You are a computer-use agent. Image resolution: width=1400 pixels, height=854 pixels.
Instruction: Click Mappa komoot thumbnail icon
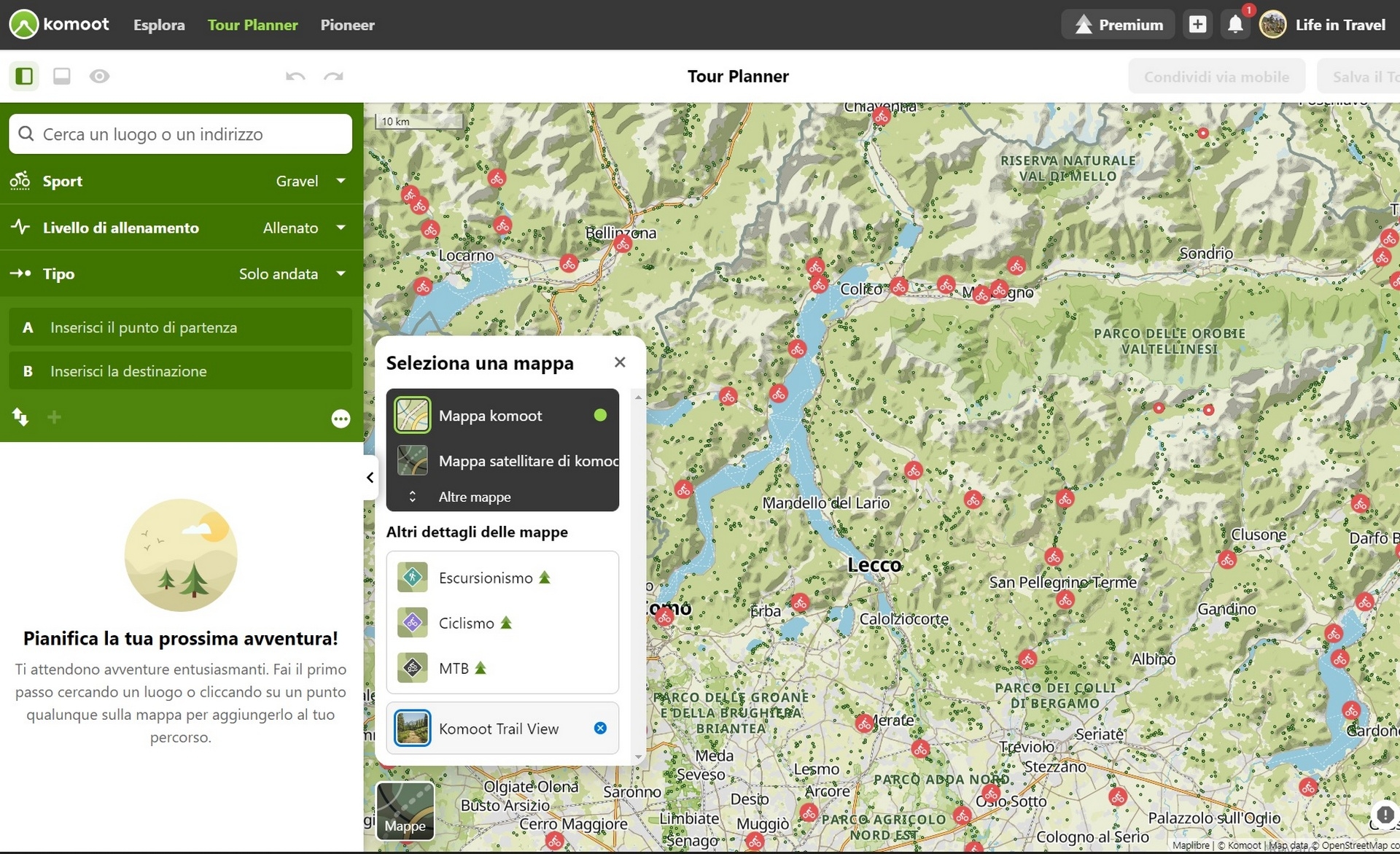(x=413, y=416)
